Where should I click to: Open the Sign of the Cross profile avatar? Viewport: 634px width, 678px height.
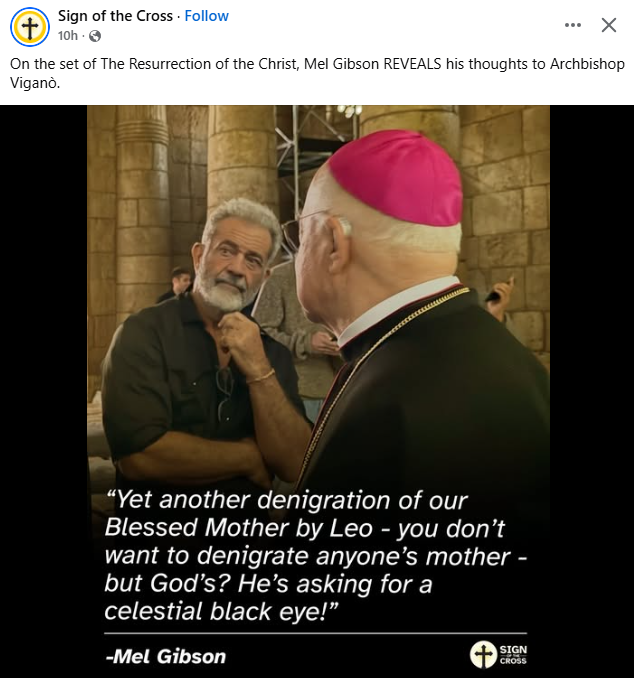[x=30, y=26]
